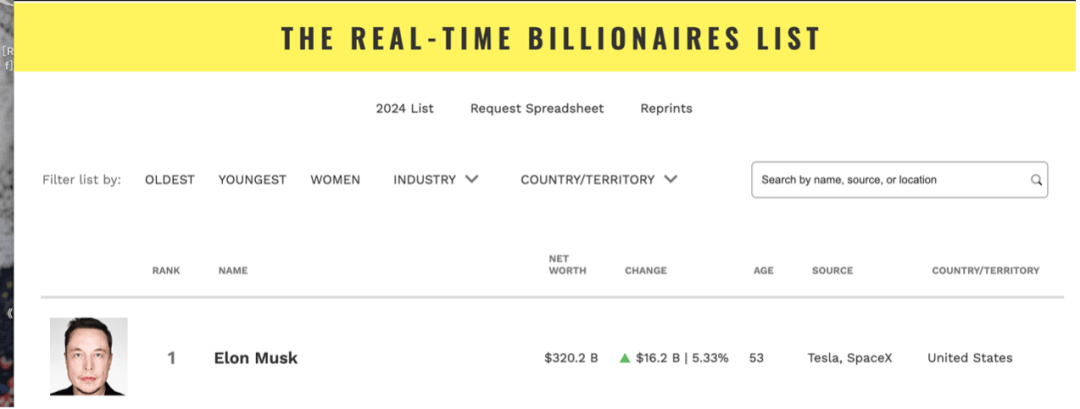Sort by the Rank column header
The image size is (1080, 409).
pyautogui.click(x=165, y=271)
